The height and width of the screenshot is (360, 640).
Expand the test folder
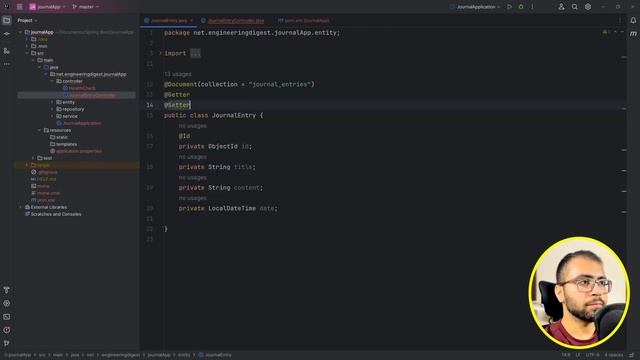(x=33, y=158)
